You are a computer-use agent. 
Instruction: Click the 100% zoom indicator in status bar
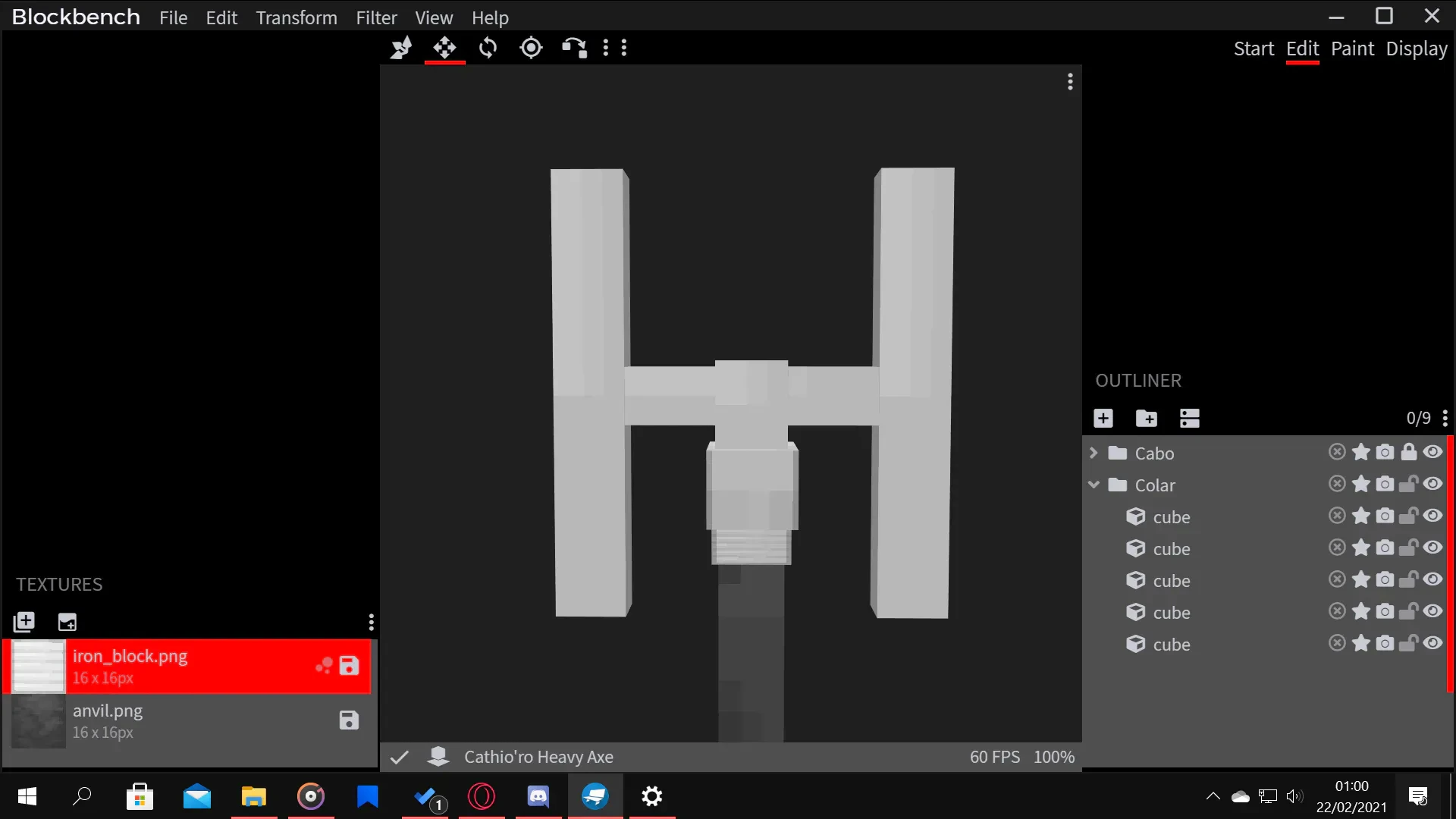[x=1054, y=757]
